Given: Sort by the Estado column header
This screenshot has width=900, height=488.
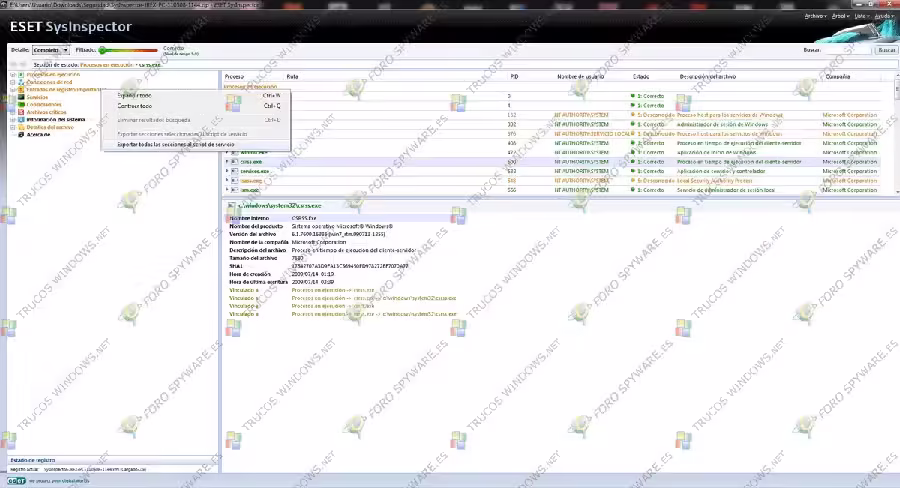Looking at the screenshot, I should 641,76.
